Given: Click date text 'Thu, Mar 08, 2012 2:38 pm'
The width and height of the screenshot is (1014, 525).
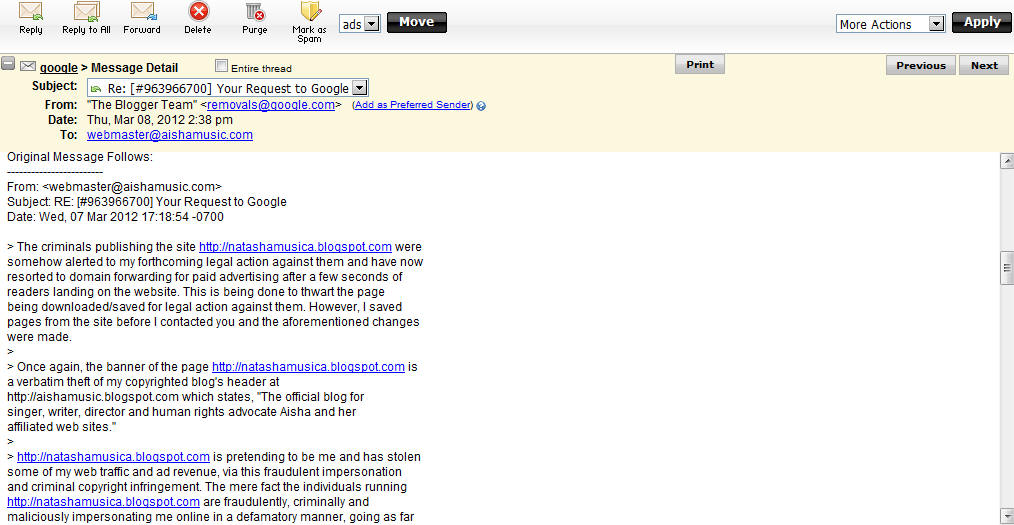Looking at the screenshot, I should click(x=160, y=120).
